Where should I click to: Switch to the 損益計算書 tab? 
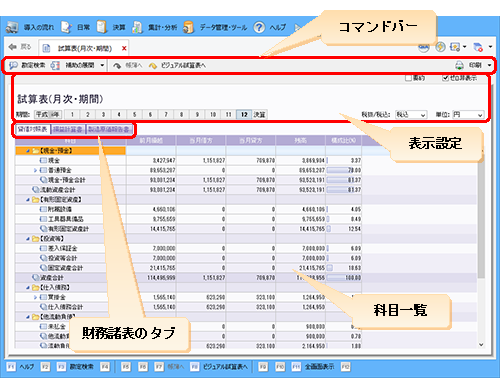tap(68, 129)
